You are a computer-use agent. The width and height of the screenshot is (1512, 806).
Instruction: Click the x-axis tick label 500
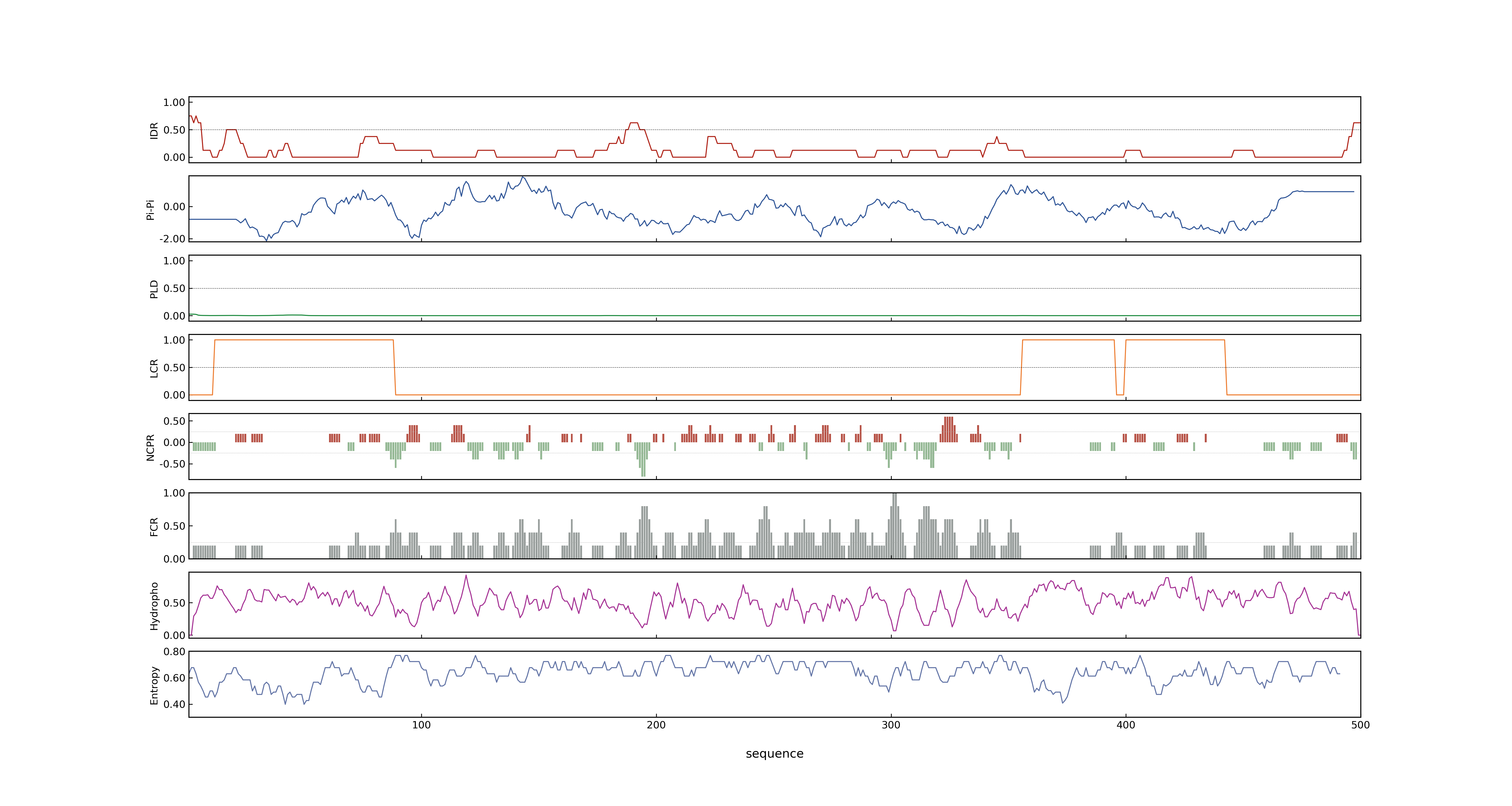click(x=1361, y=725)
